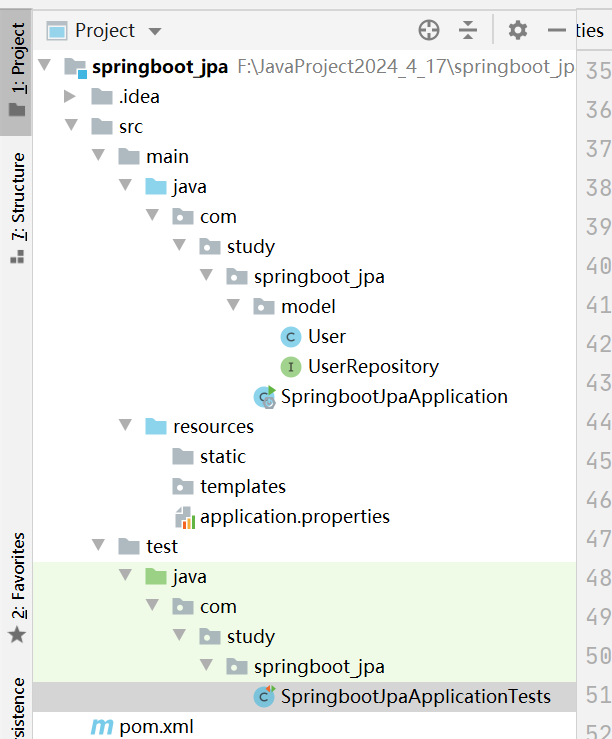Screen dimensions: 612x739
Task: Click the User class icon
Action: click(291, 337)
